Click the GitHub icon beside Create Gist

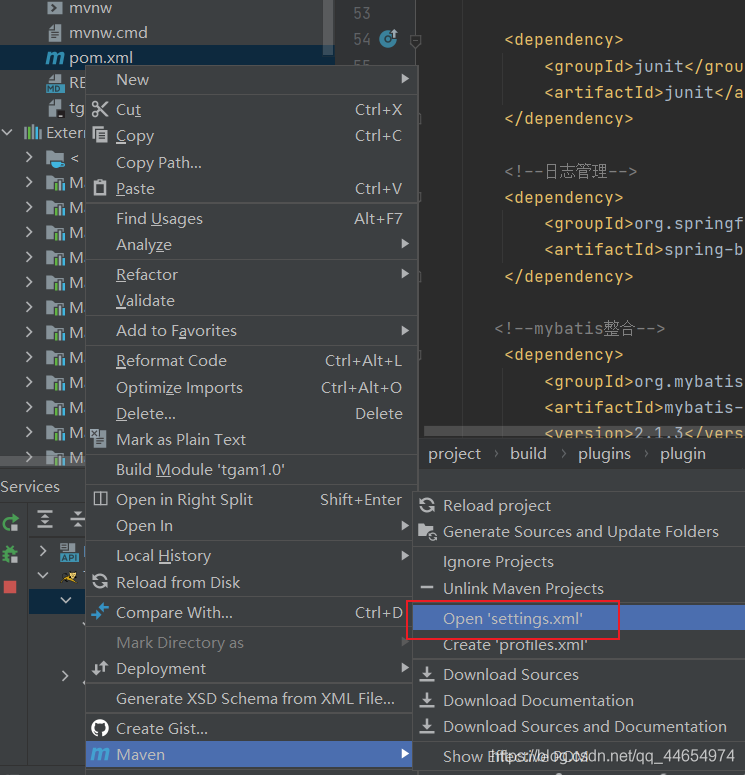100,728
